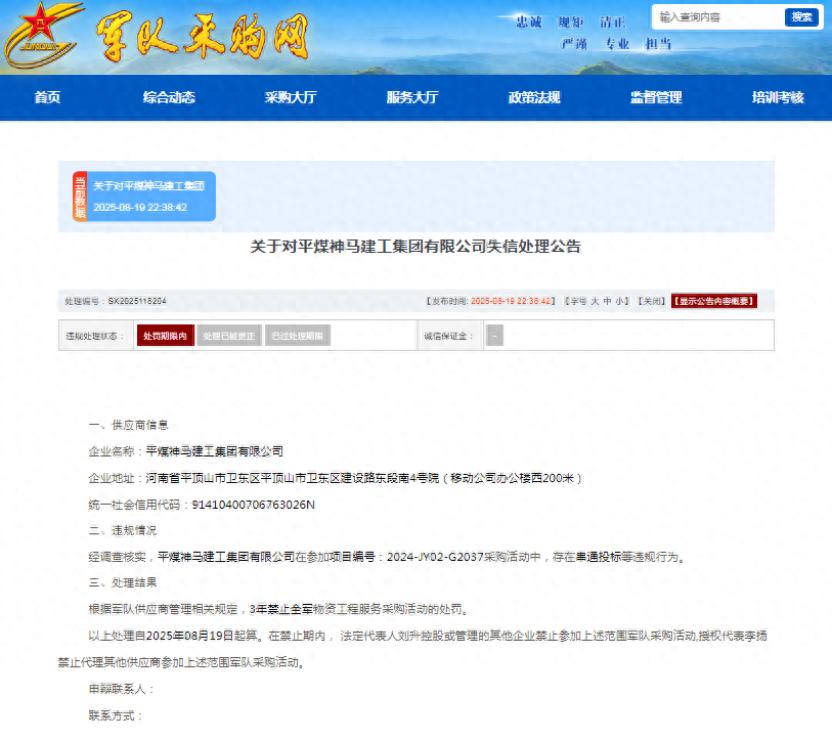Click the 一、供应商信息 heading

[128, 425]
